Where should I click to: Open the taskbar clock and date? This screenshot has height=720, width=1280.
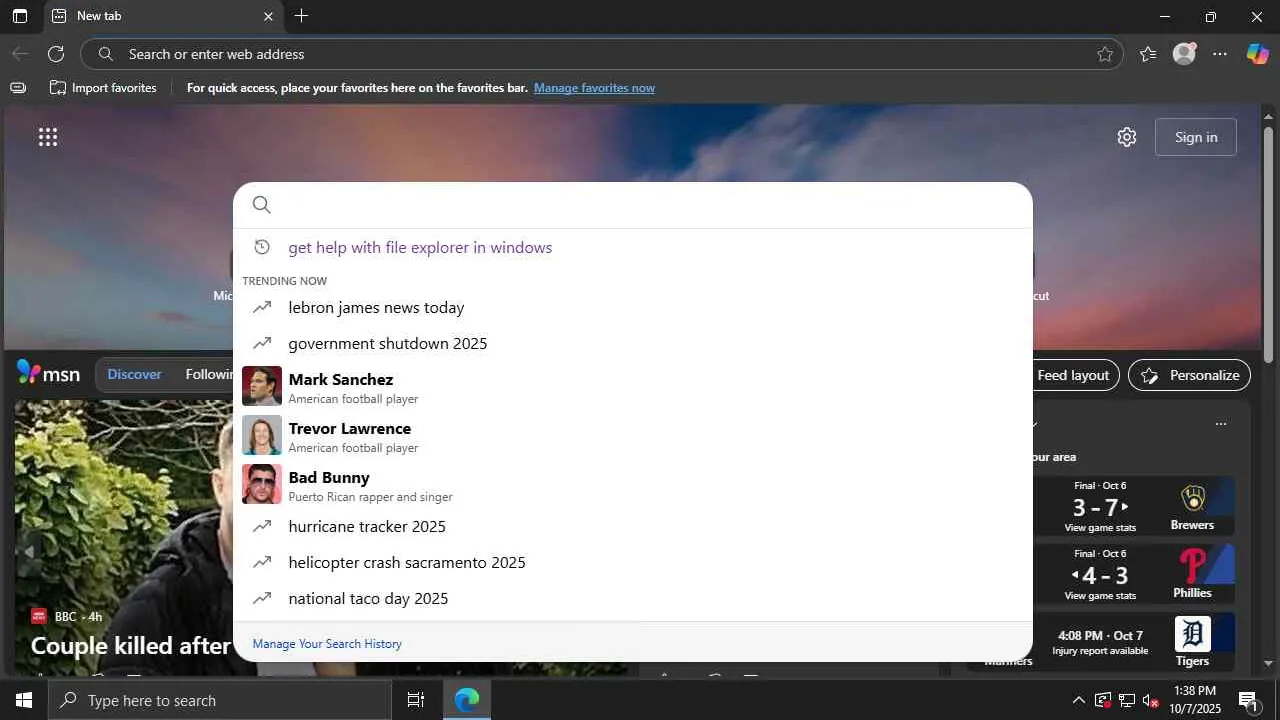pos(1194,700)
